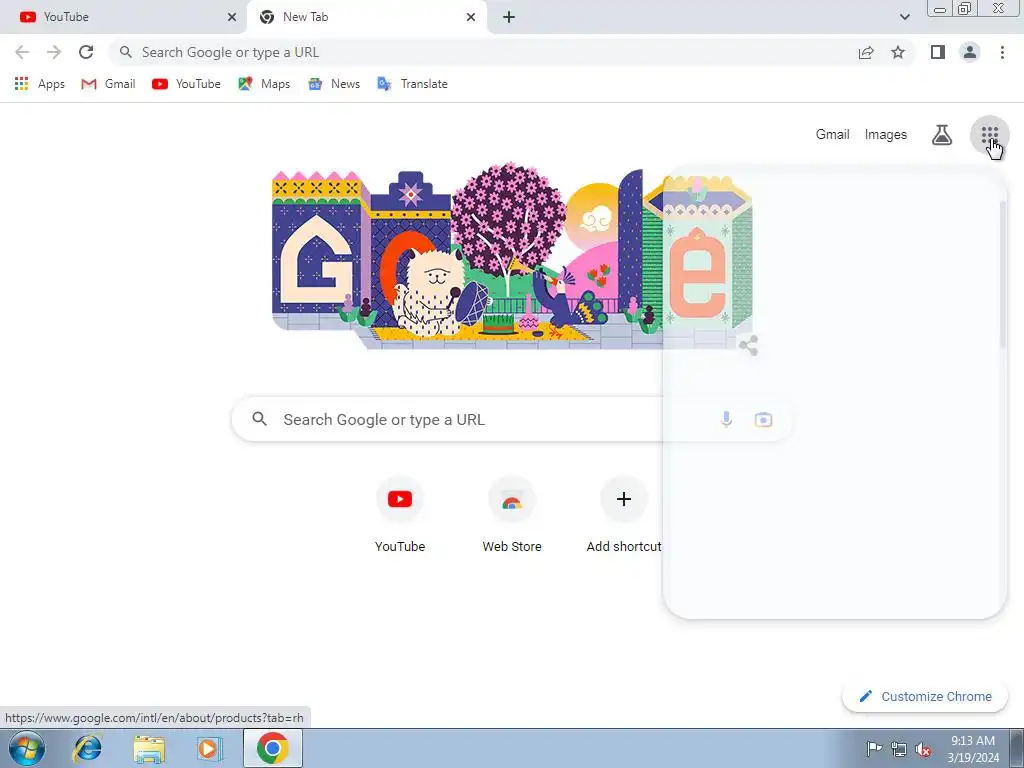Go forward to next page
This screenshot has width=1024, height=768.
54,52
